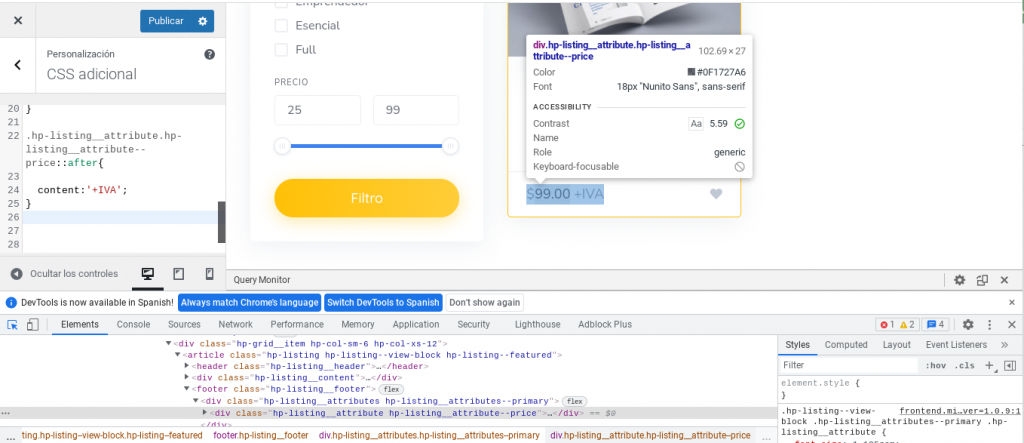Screen dimensions: 1024x443
Task: Go back with the left chevron arrow
Action: 18,65
